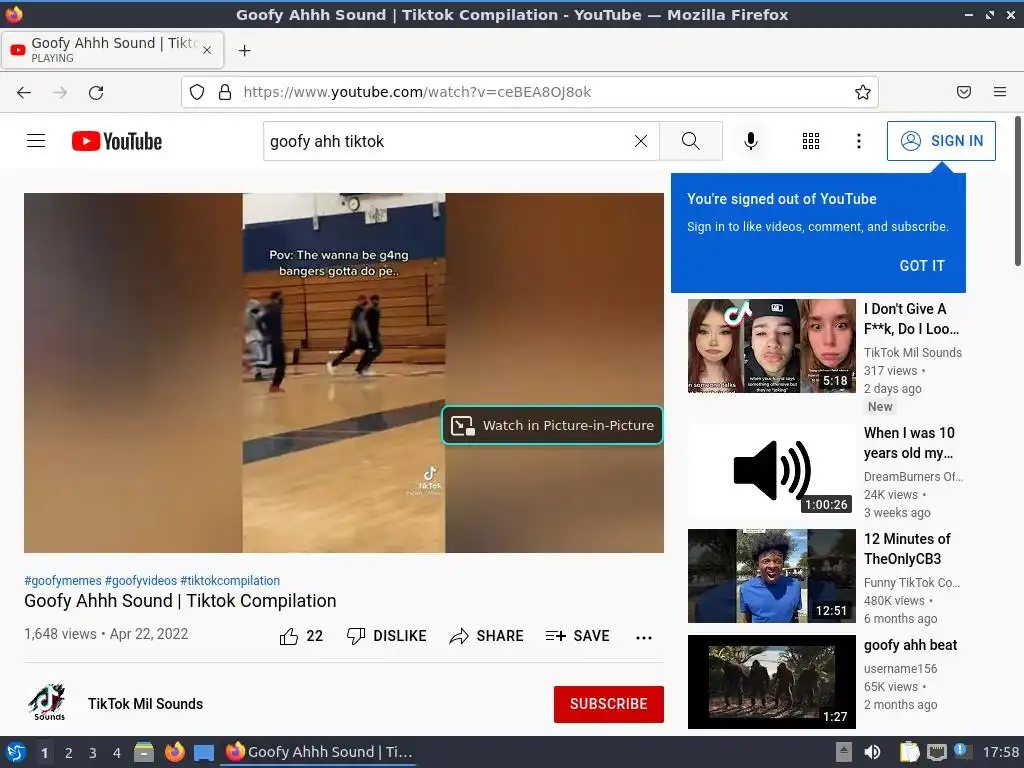Open the '12 Minutes of TheOnlyCB3' thumbnail
This screenshot has height=768, width=1024.
click(771, 576)
